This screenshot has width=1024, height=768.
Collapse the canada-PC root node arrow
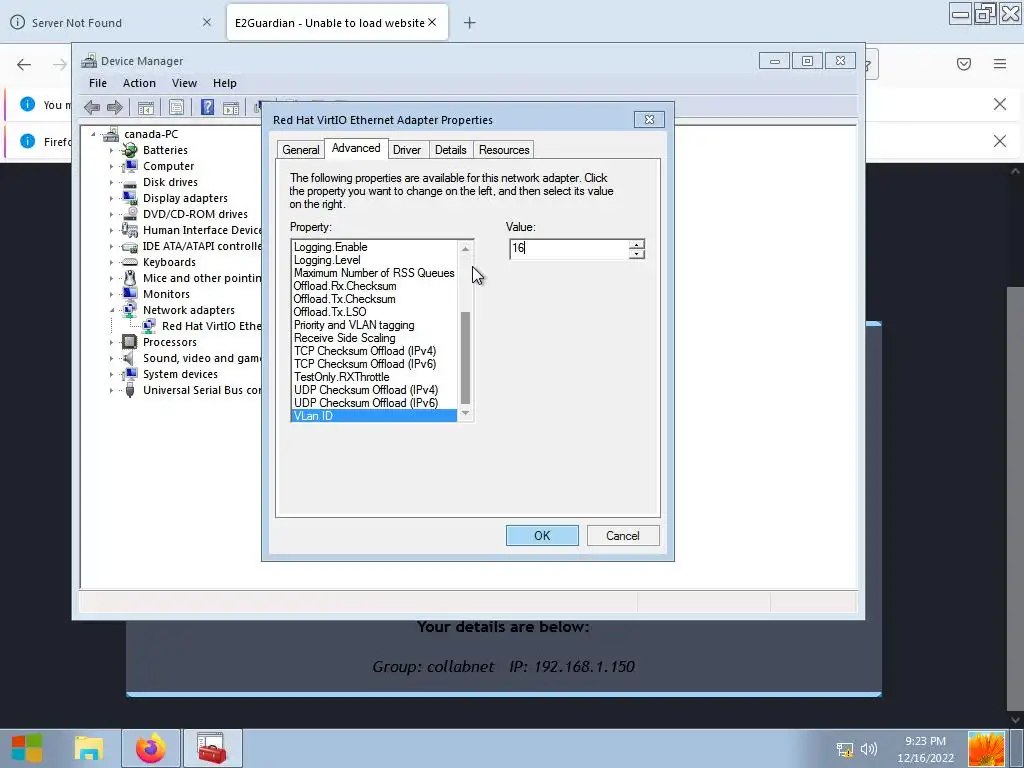pyautogui.click(x=93, y=134)
